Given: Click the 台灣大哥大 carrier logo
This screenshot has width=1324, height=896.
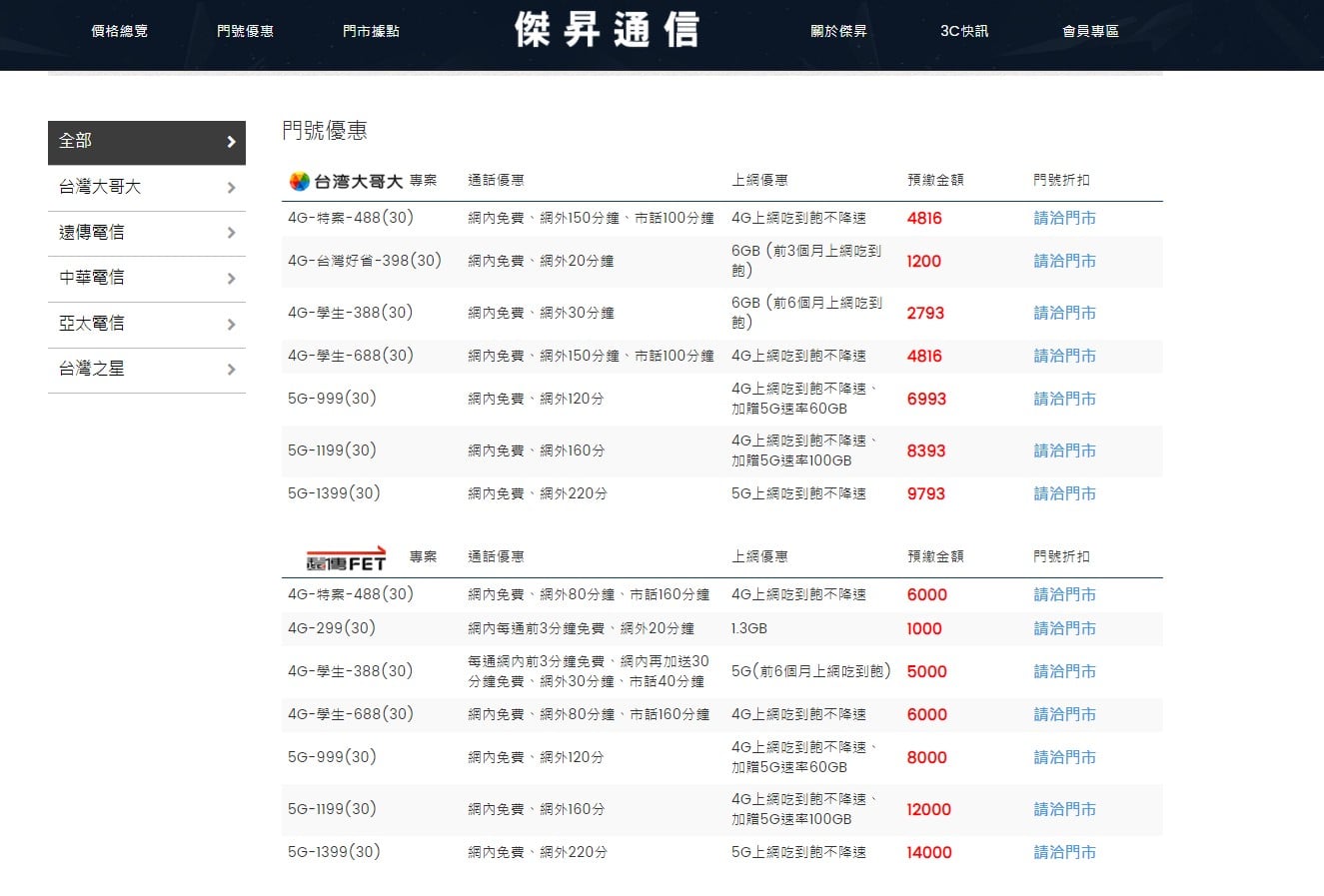Looking at the screenshot, I should pyautogui.click(x=346, y=181).
